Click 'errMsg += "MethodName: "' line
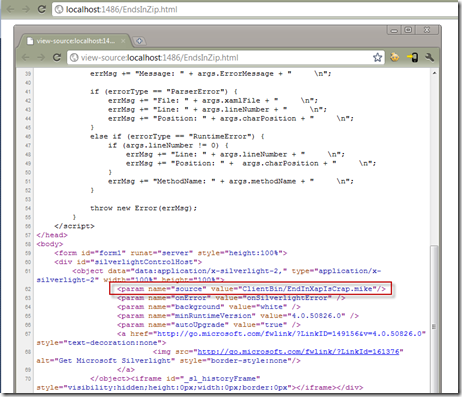462x397 pixels. [x=231, y=181]
